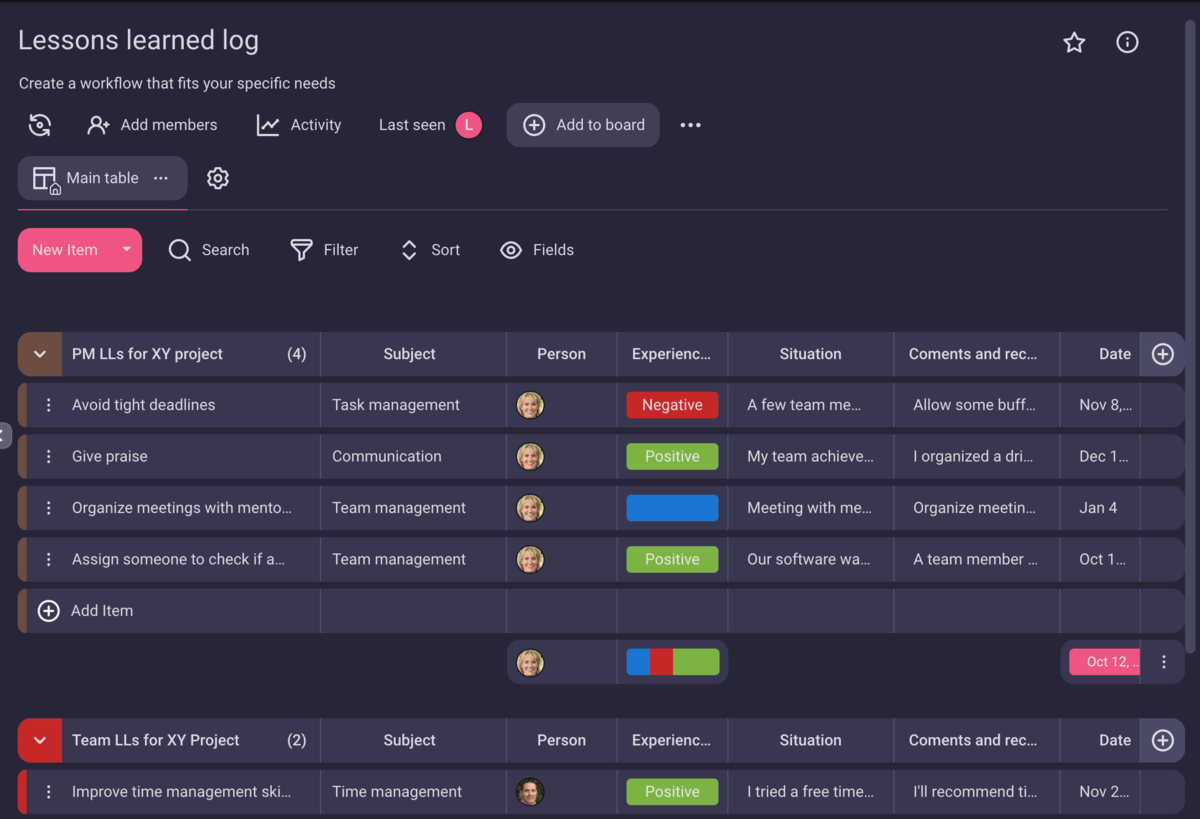Image resolution: width=1200 pixels, height=819 pixels.
Task: Open Search on the board
Action: pos(209,250)
